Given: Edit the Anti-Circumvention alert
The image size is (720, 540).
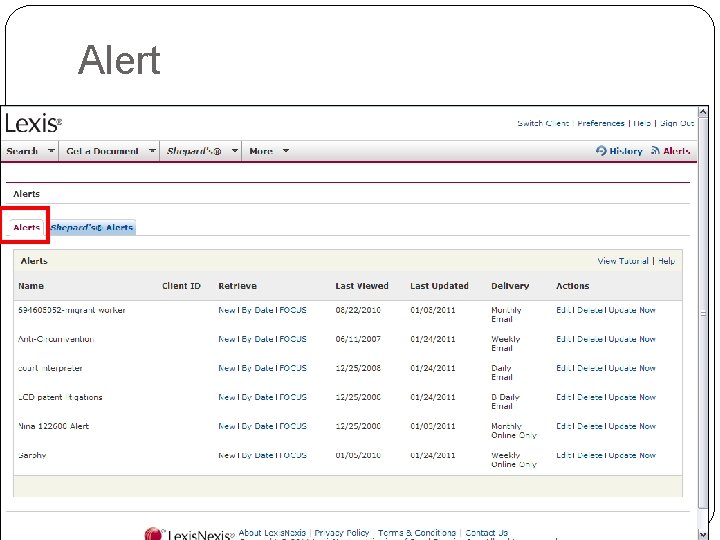Looking at the screenshot, I should point(564,339).
